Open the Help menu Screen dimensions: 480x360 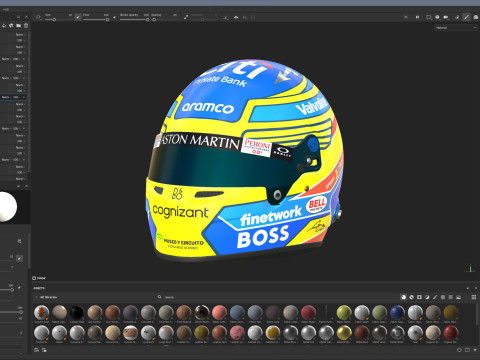6,9
